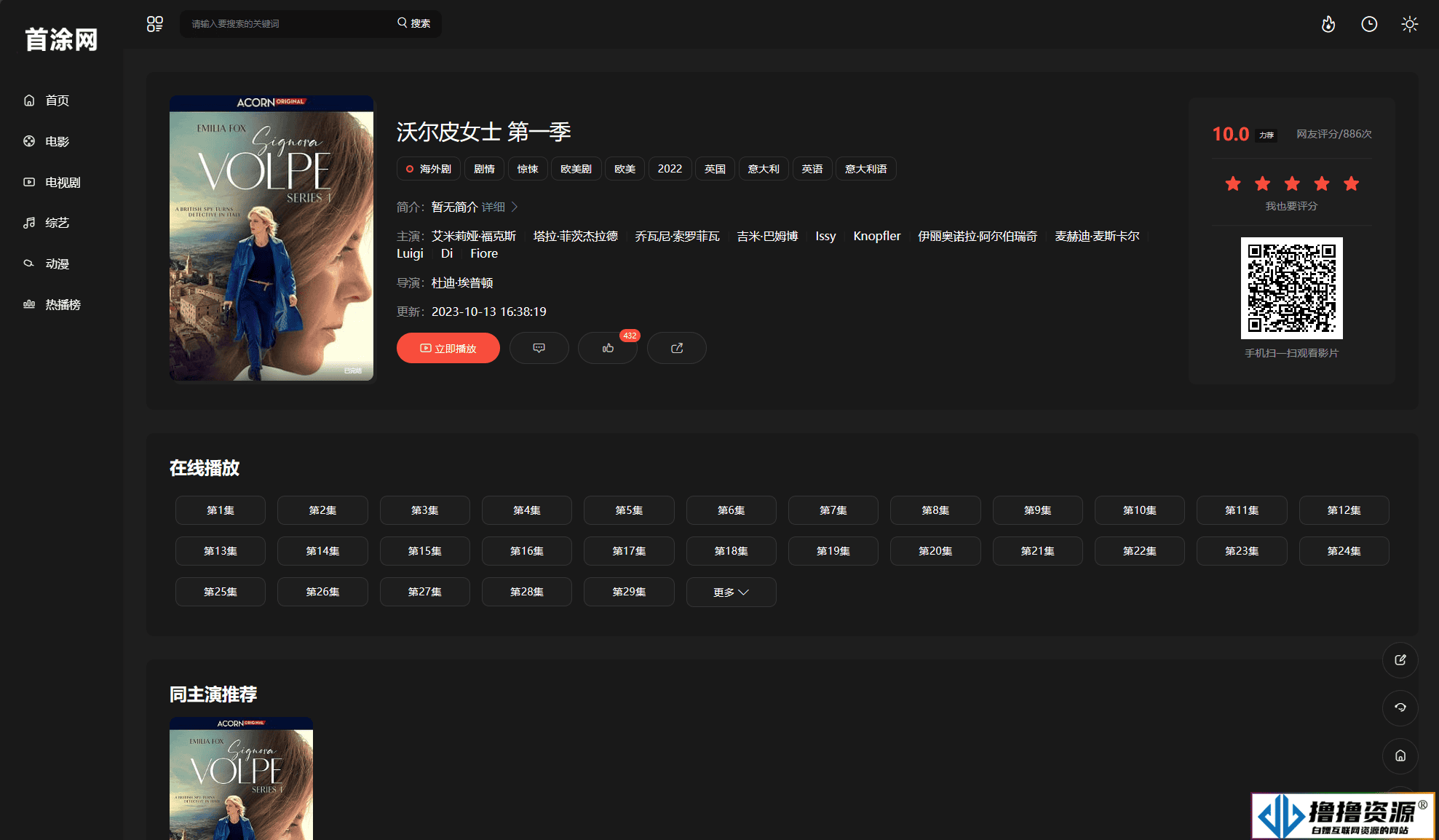This screenshot has width=1439, height=840.
Task: Play episode 第24集
Action: [1344, 551]
